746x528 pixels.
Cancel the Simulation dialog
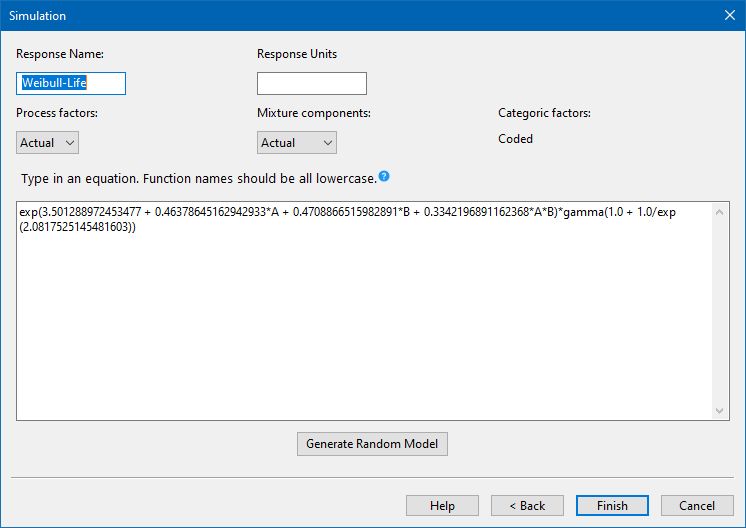697,506
